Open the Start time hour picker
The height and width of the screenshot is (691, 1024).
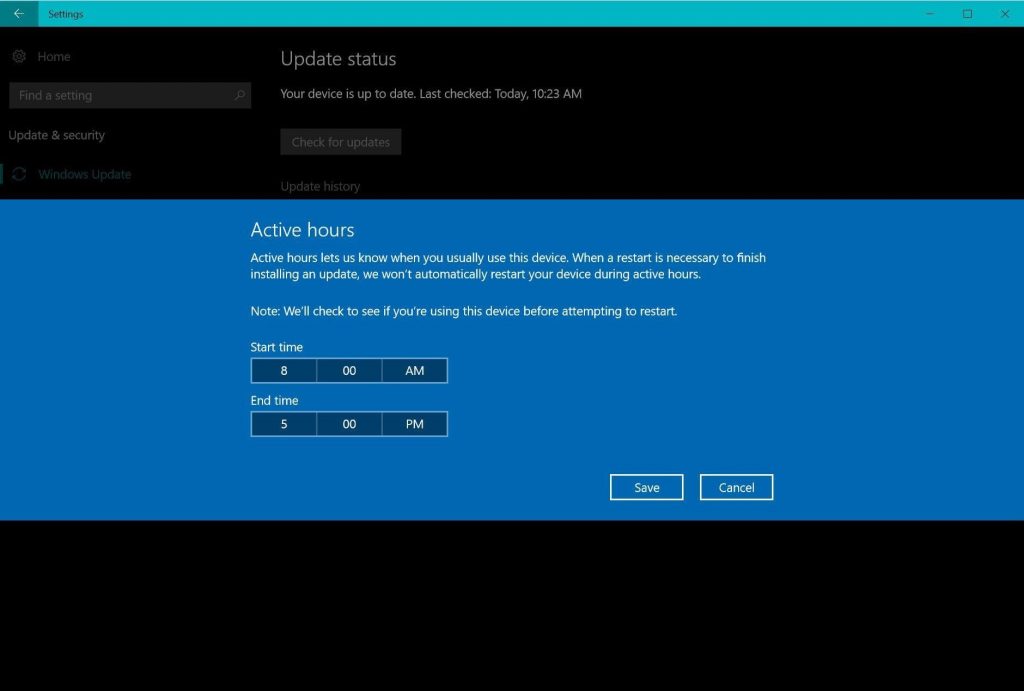(x=284, y=370)
